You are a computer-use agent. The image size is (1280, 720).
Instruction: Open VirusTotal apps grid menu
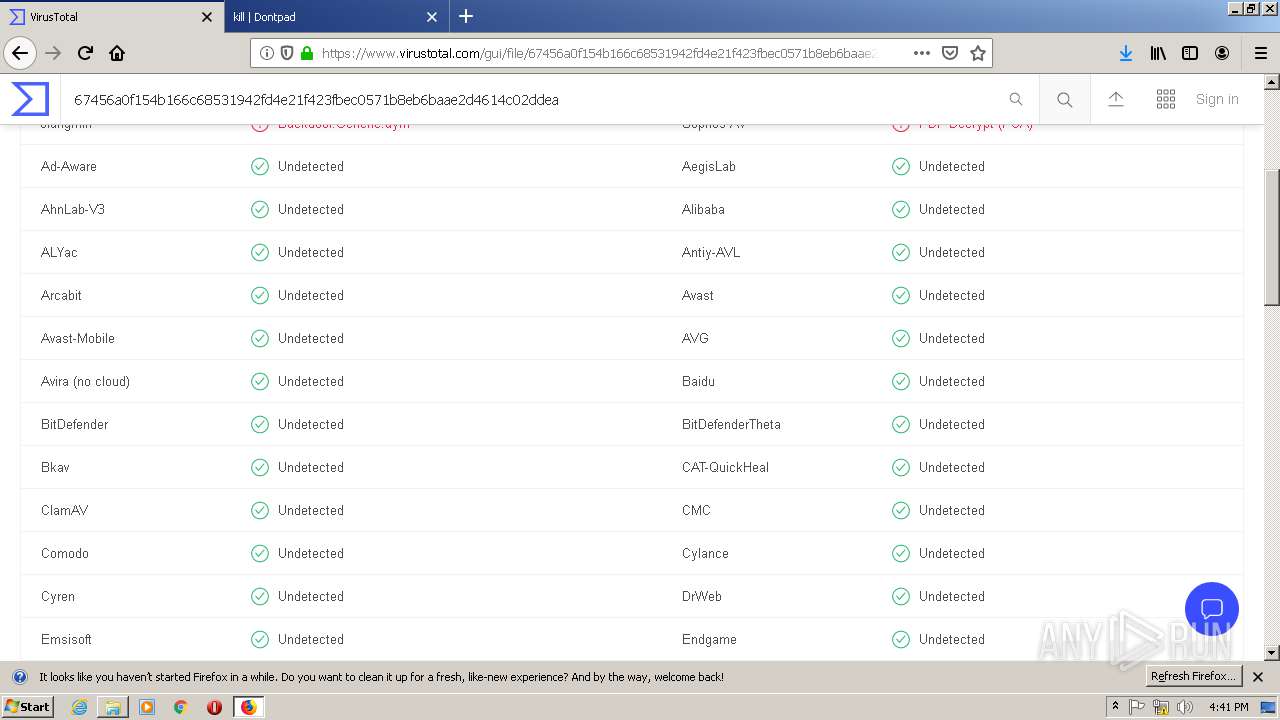point(1166,99)
